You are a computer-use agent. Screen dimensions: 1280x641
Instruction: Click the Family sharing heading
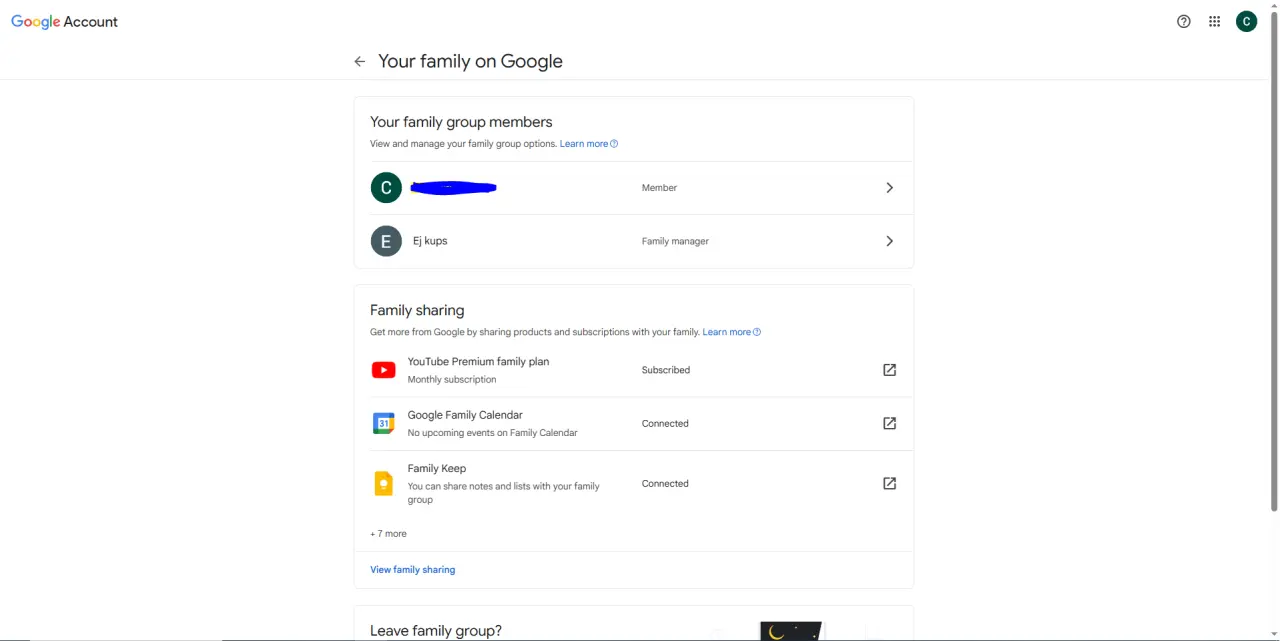pos(417,311)
